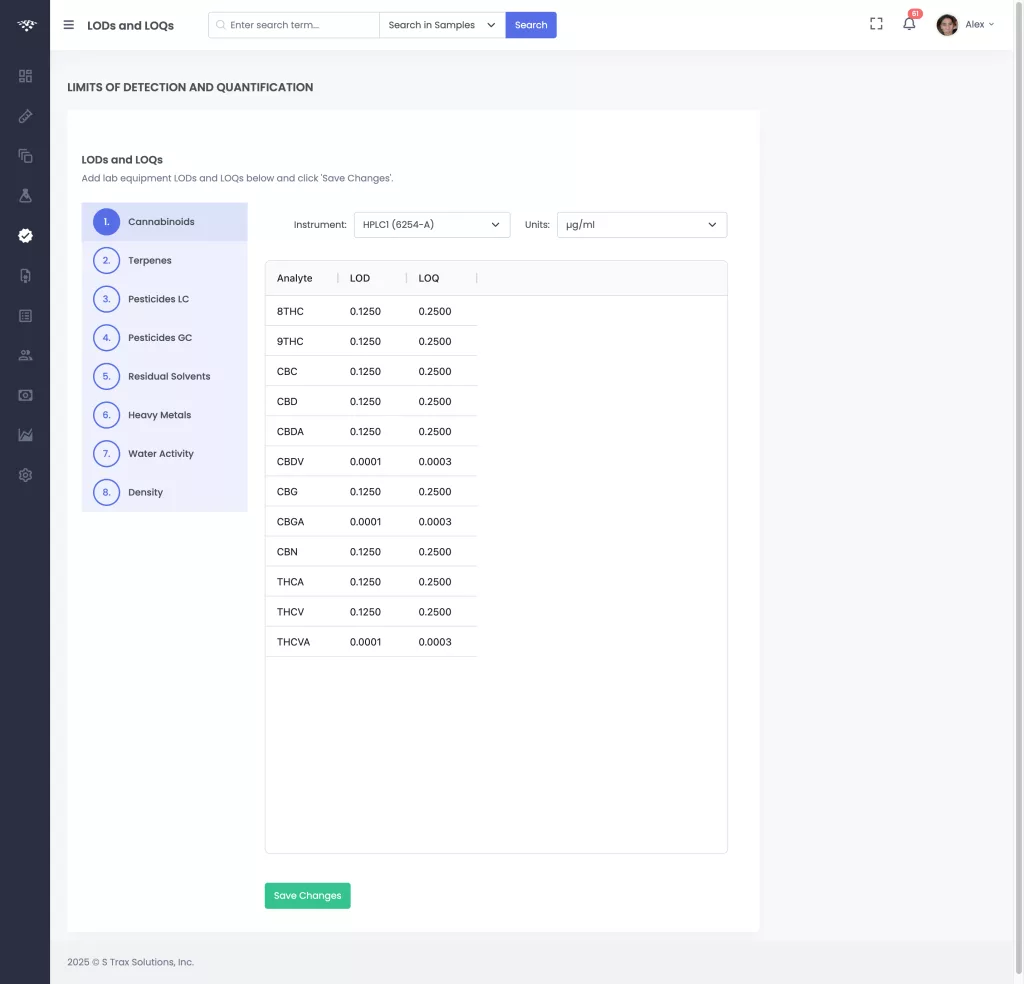Switch to the Pesticides GC step
Viewport: 1024px width, 984px height.
(x=165, y=338)
